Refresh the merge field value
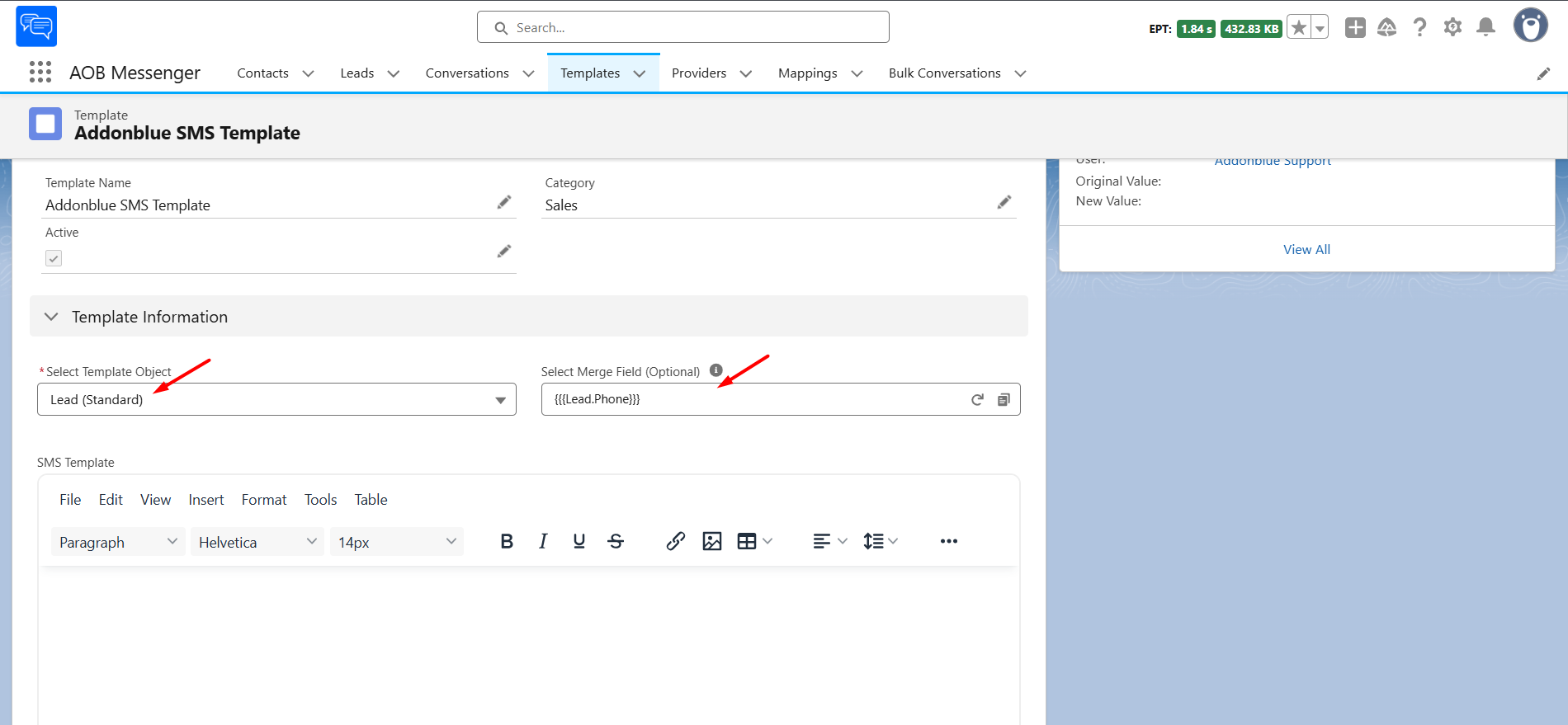 pos(977,399)
